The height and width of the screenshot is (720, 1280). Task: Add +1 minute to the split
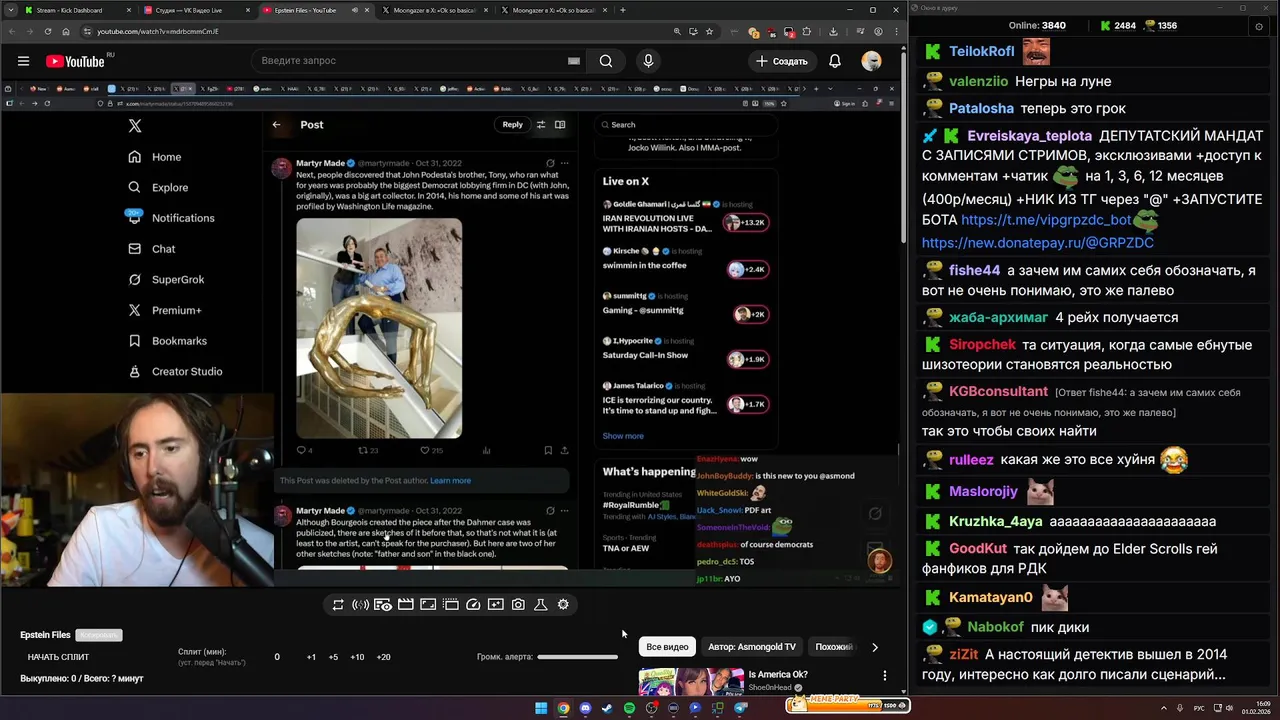click(311, 657)
